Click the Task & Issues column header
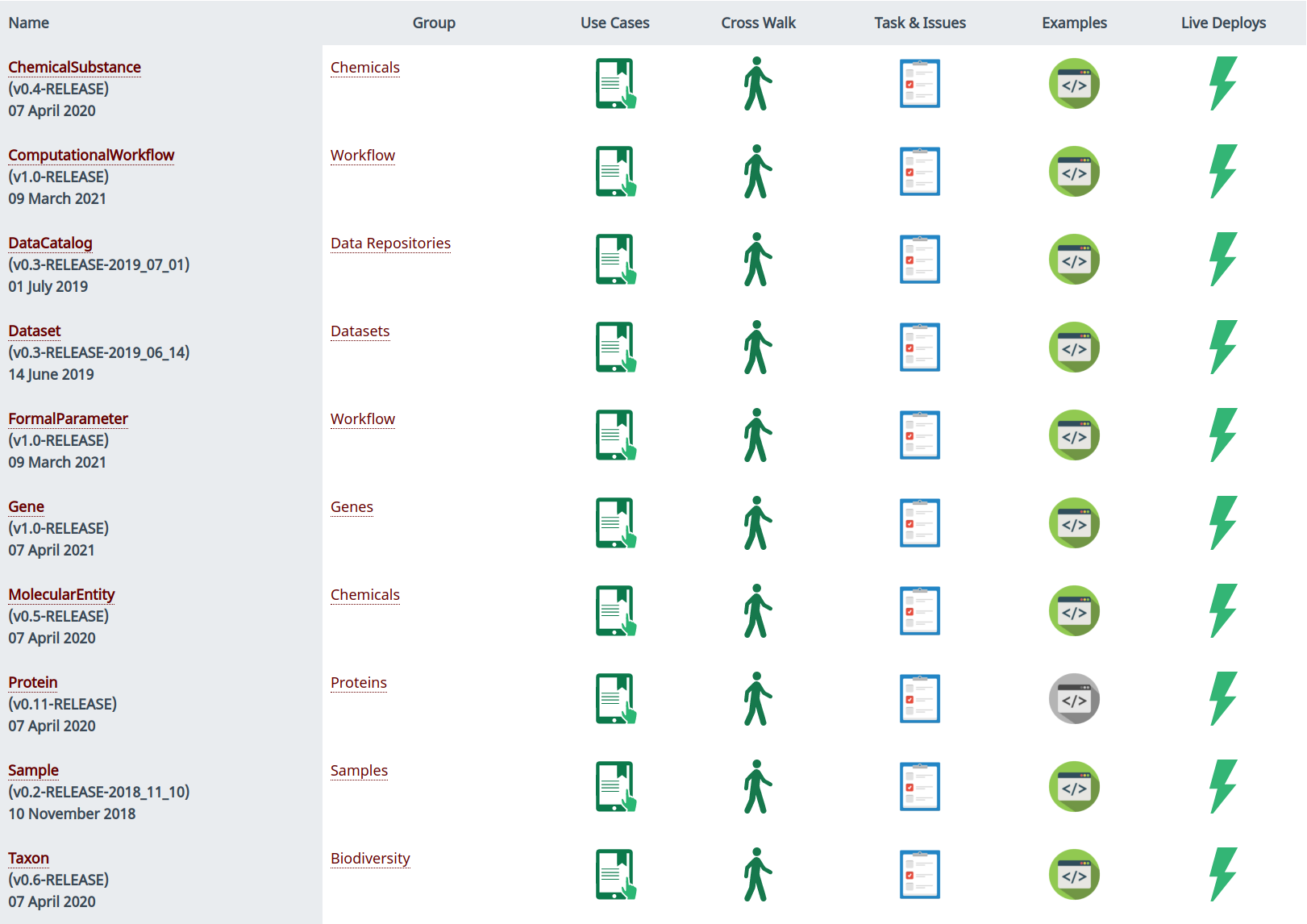The width and height of the screenshot is (1307, 924). [x=920, y=23]
